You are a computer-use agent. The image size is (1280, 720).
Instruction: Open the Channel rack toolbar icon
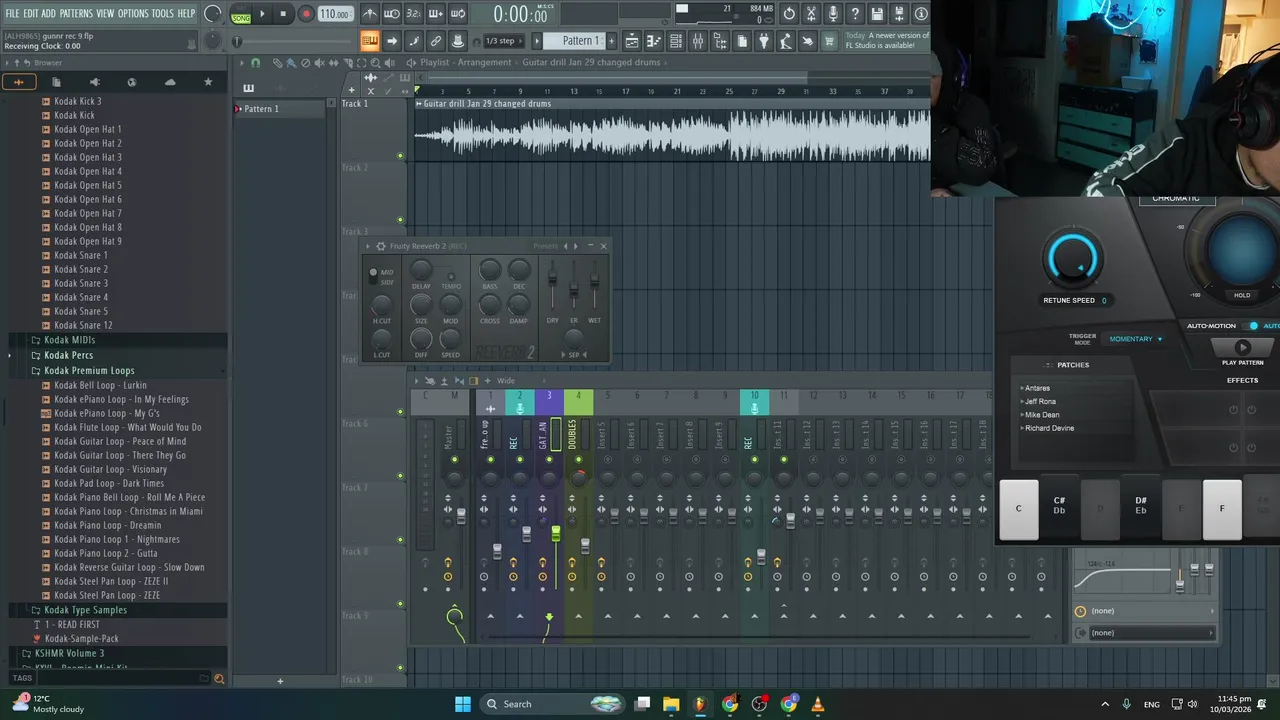point(676,41)
